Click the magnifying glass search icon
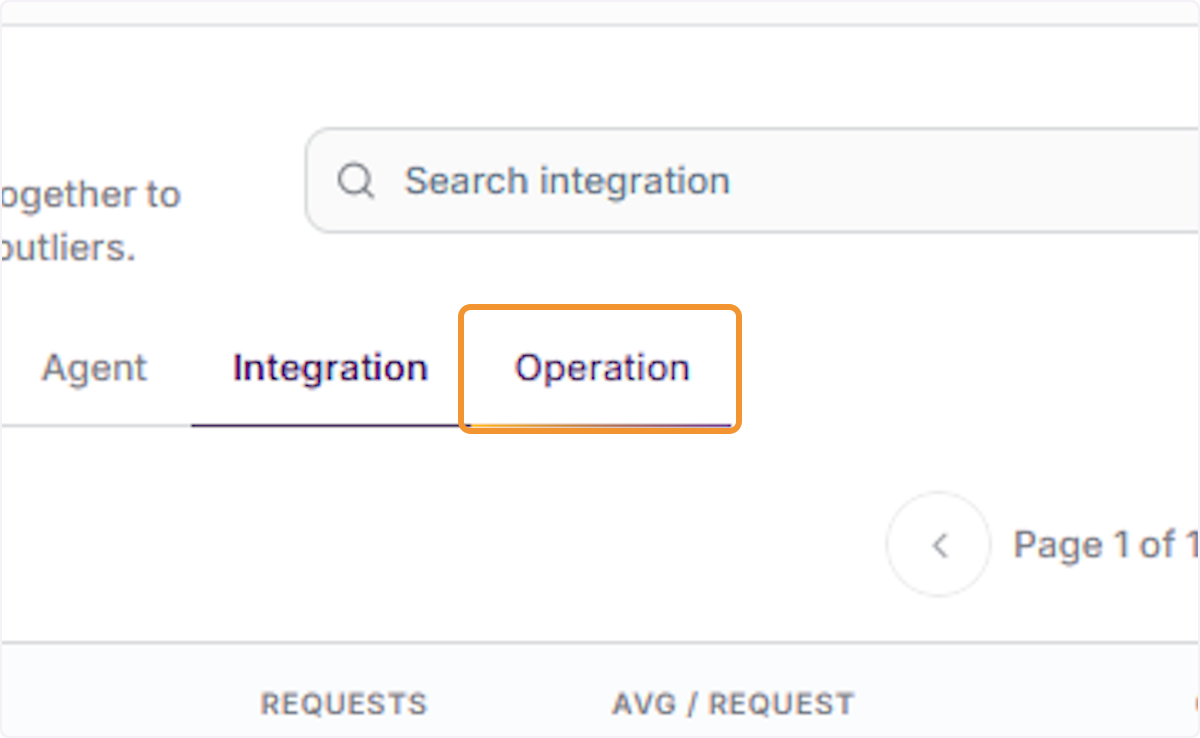Screen dimensions: 1200x738 355,181
